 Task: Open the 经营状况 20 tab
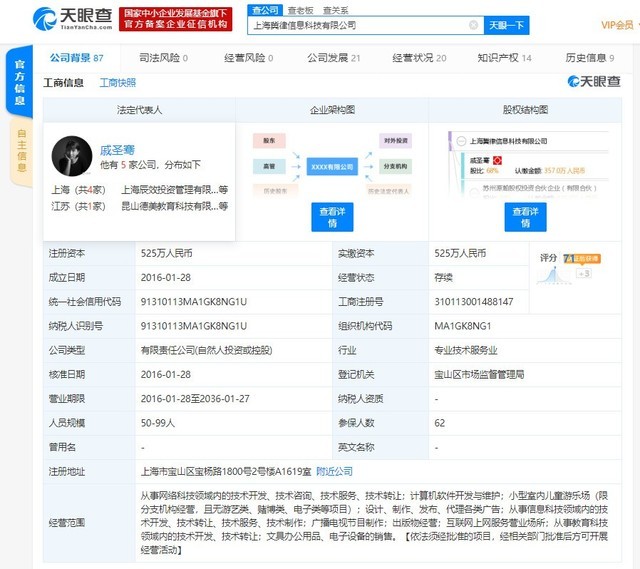419,58
